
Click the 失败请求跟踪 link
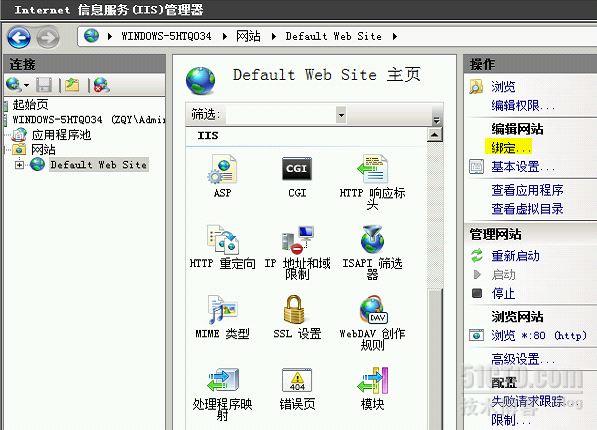(527, 401)
